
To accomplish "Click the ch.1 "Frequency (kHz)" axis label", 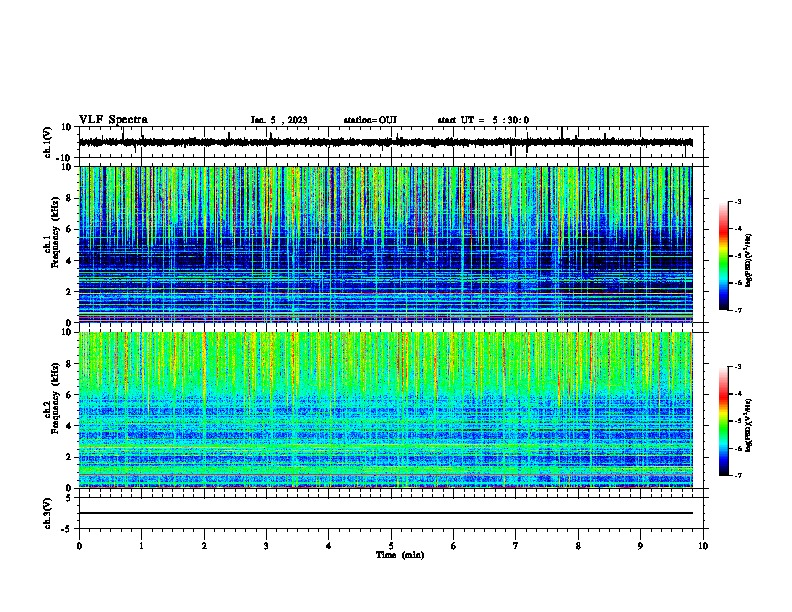I will tap(55, 233).
